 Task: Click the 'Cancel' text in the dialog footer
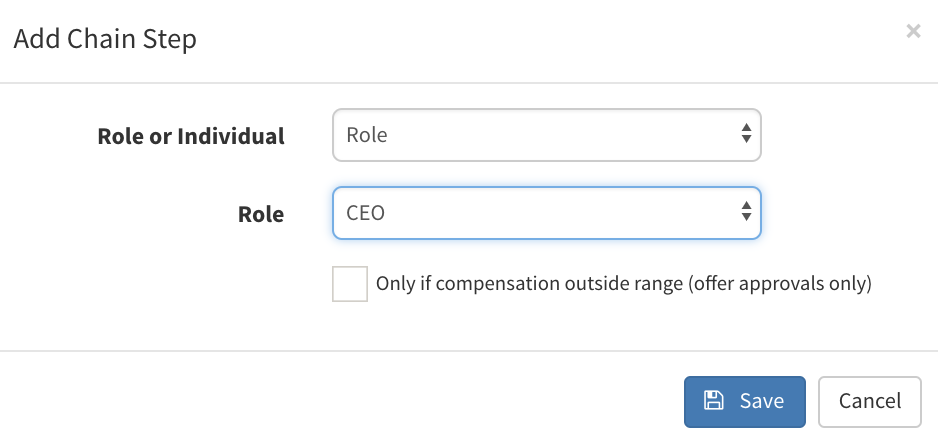tap(869, 401)
